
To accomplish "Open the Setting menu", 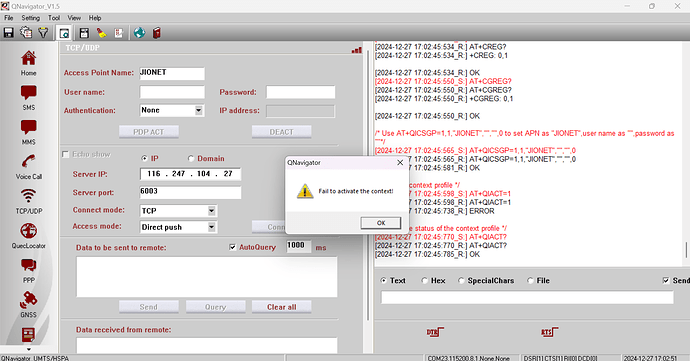I will (31, 18).
